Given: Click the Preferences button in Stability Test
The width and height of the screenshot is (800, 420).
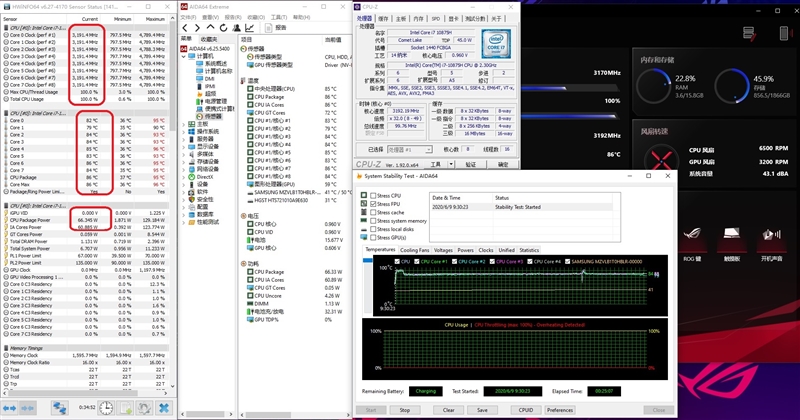Looking at the screenshot, I should click(x=560, y=410).
